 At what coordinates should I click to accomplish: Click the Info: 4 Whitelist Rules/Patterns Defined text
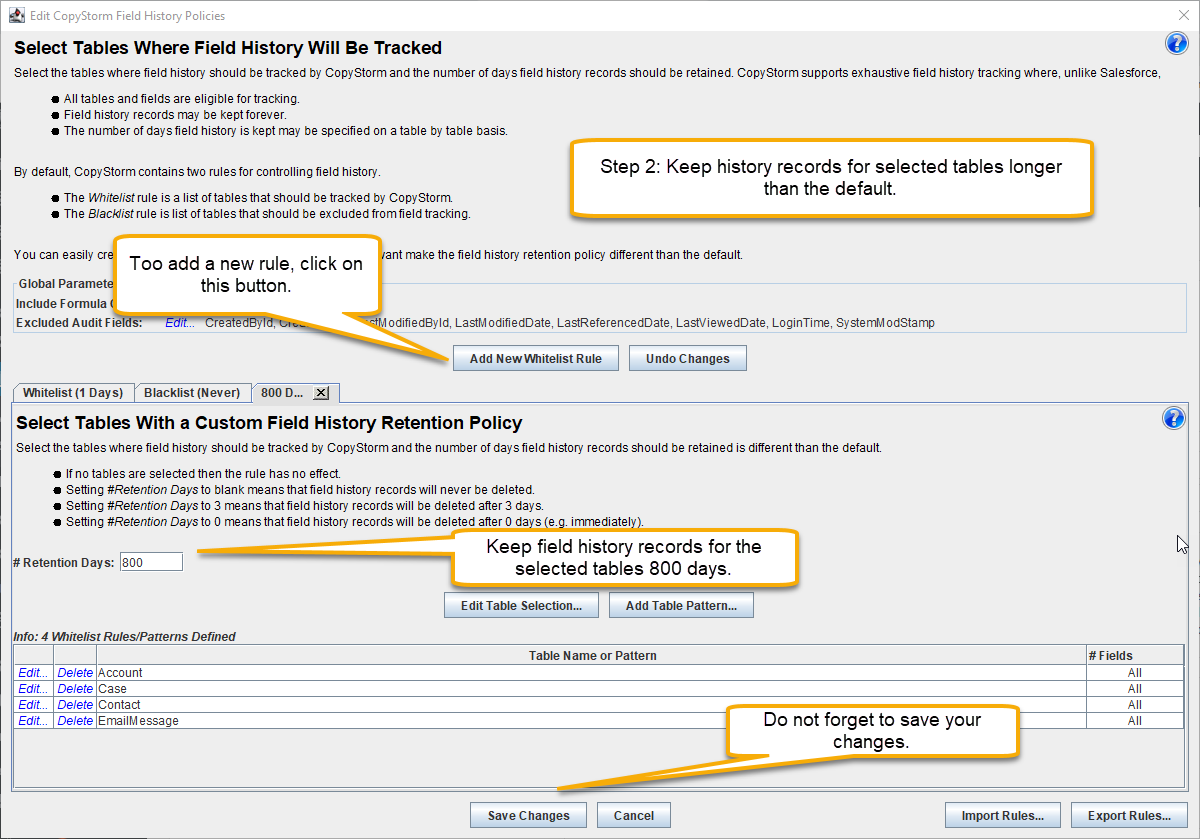(124, 636)
